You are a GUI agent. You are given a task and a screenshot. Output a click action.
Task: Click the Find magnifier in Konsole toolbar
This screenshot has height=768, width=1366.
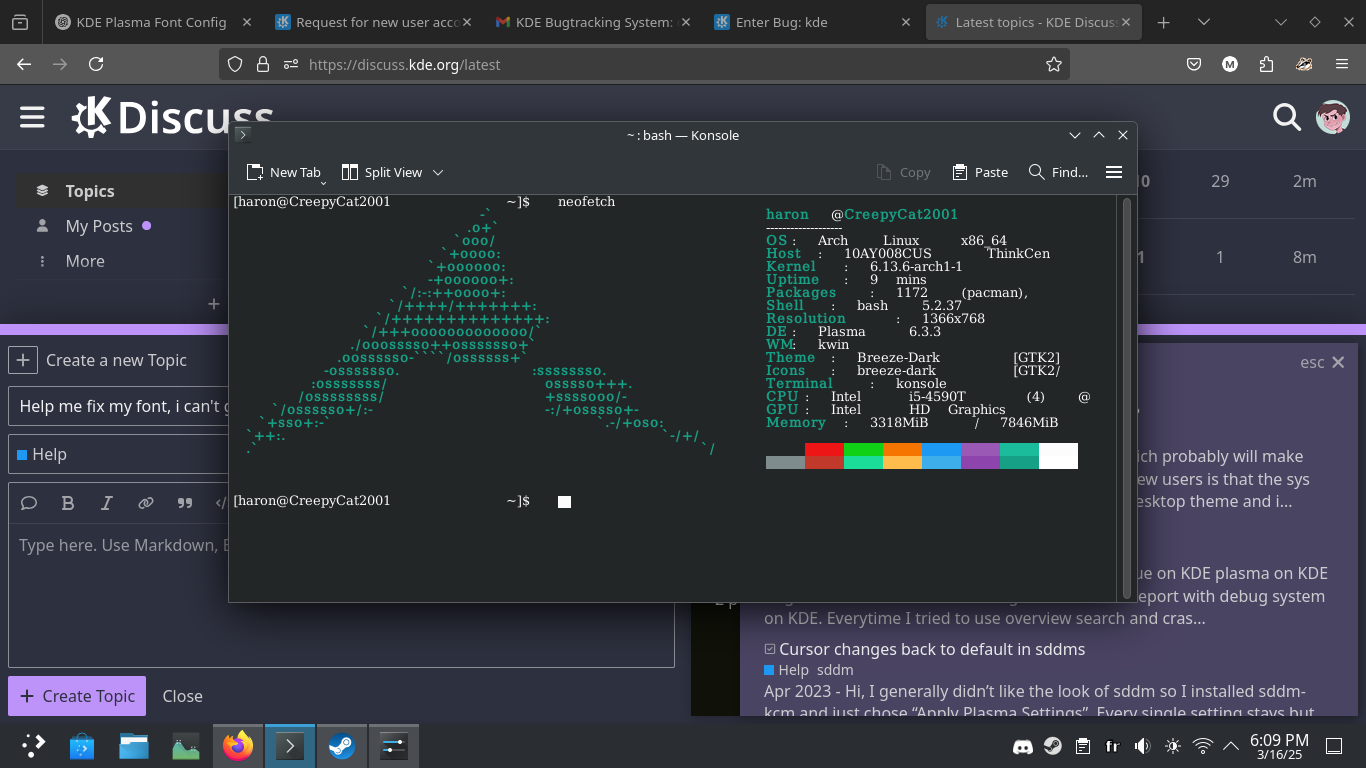pyautogui.click(x=1058, y=172)
